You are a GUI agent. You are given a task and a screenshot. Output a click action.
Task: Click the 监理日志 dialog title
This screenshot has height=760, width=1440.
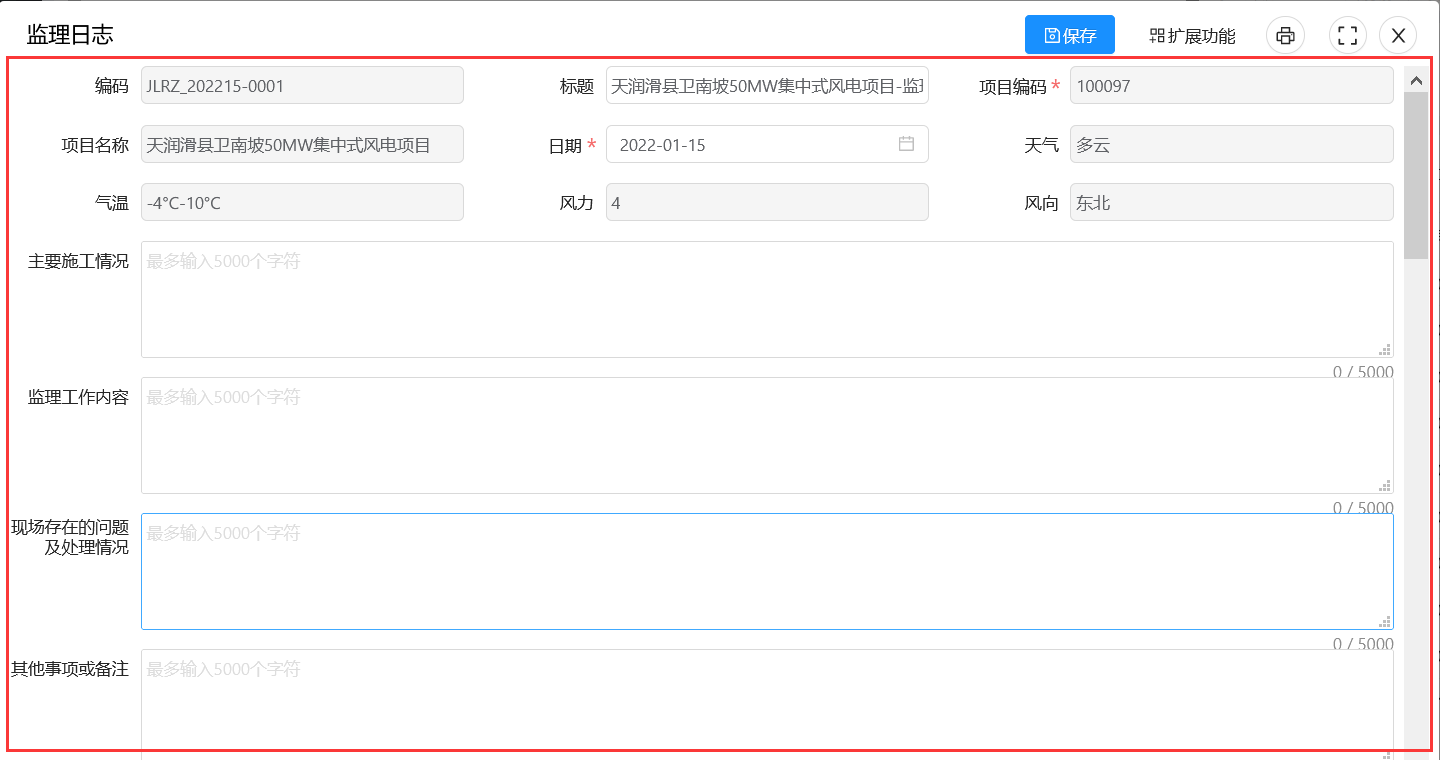70,35
